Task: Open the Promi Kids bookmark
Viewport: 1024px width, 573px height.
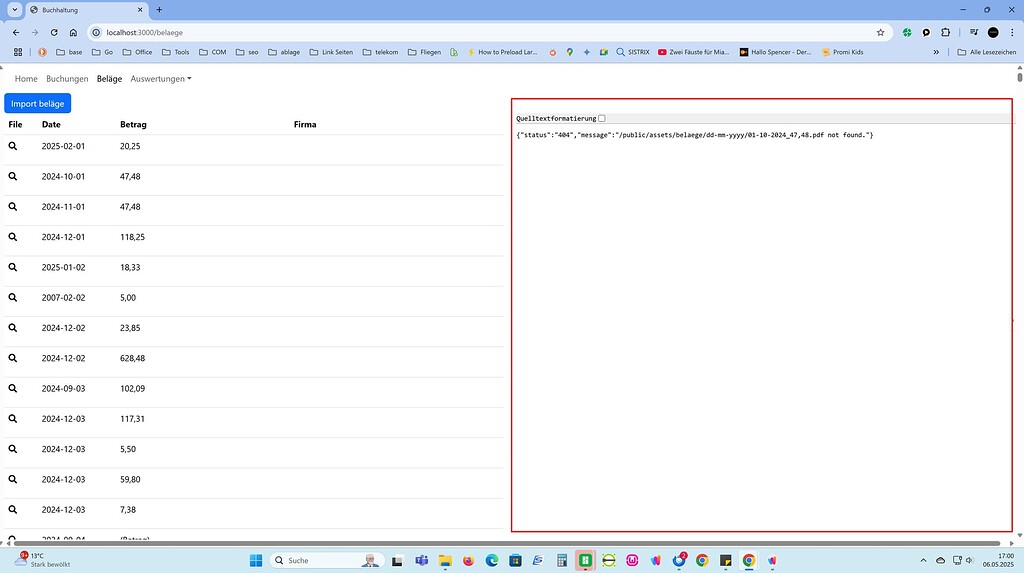Action: point(842,52)
